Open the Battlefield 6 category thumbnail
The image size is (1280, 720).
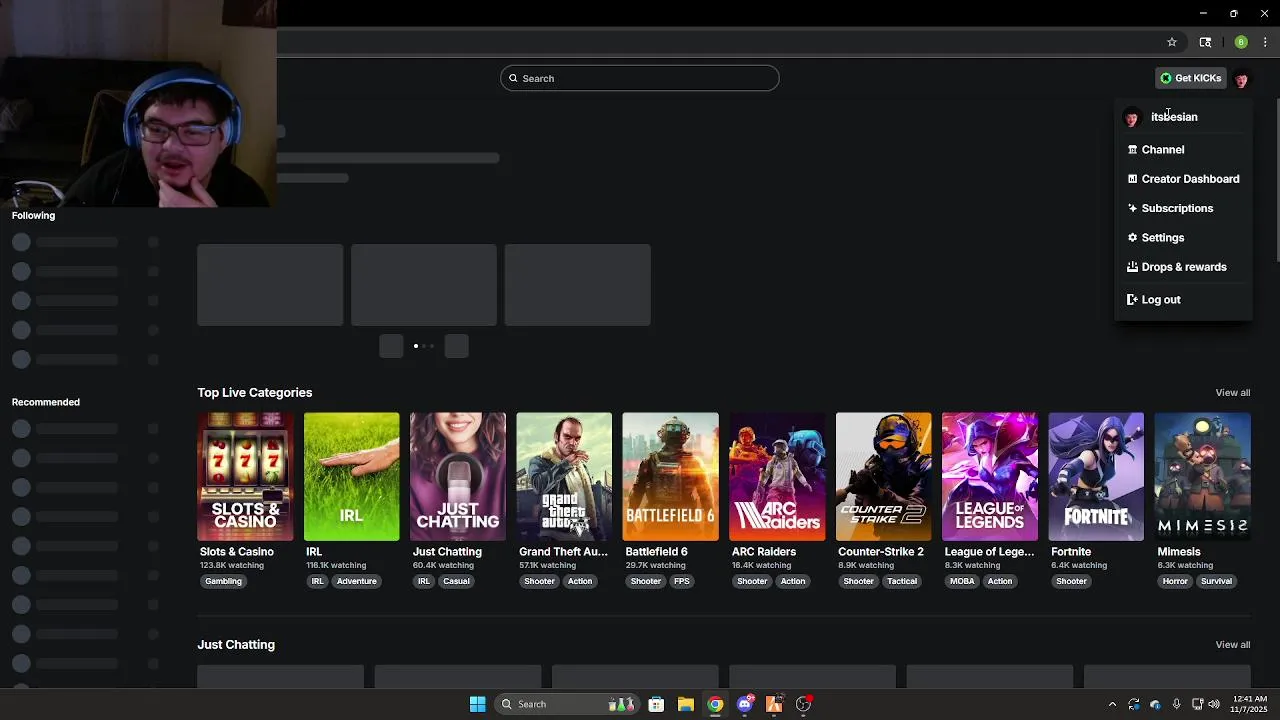(x=670, y=477)
